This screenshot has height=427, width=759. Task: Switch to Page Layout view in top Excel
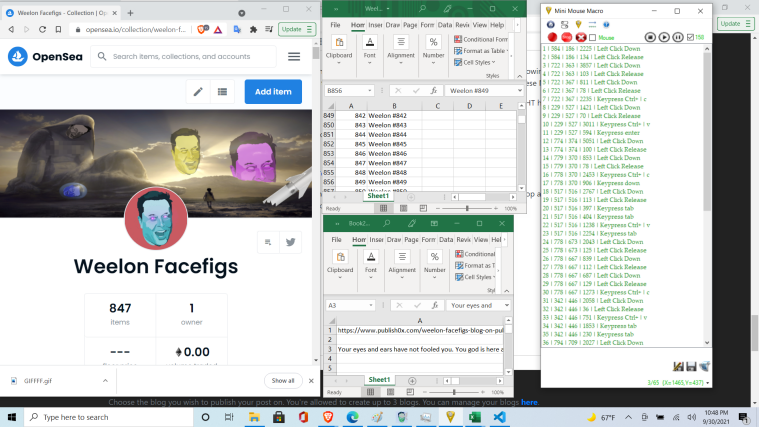pyautogui.click(x=403, y=208)
